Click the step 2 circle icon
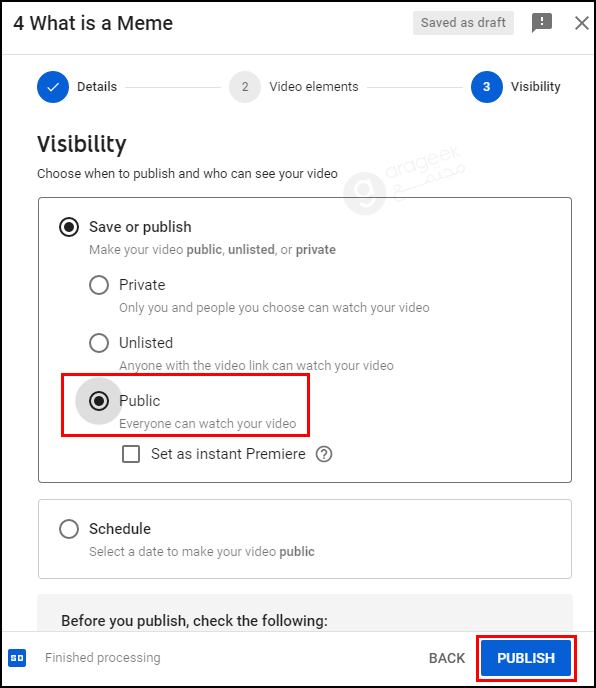The image size is (596, 688). tap(245, 87)
